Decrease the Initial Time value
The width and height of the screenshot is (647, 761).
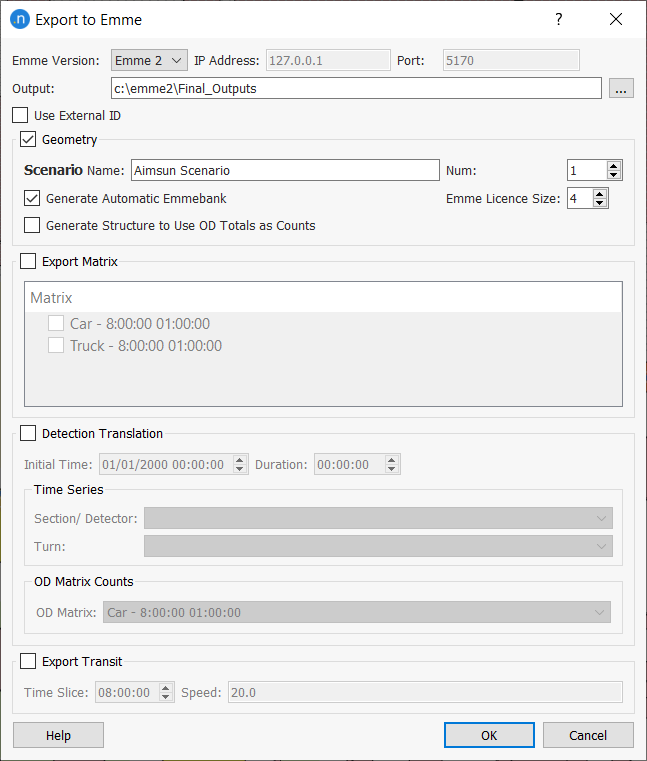[x=240, y=469]
